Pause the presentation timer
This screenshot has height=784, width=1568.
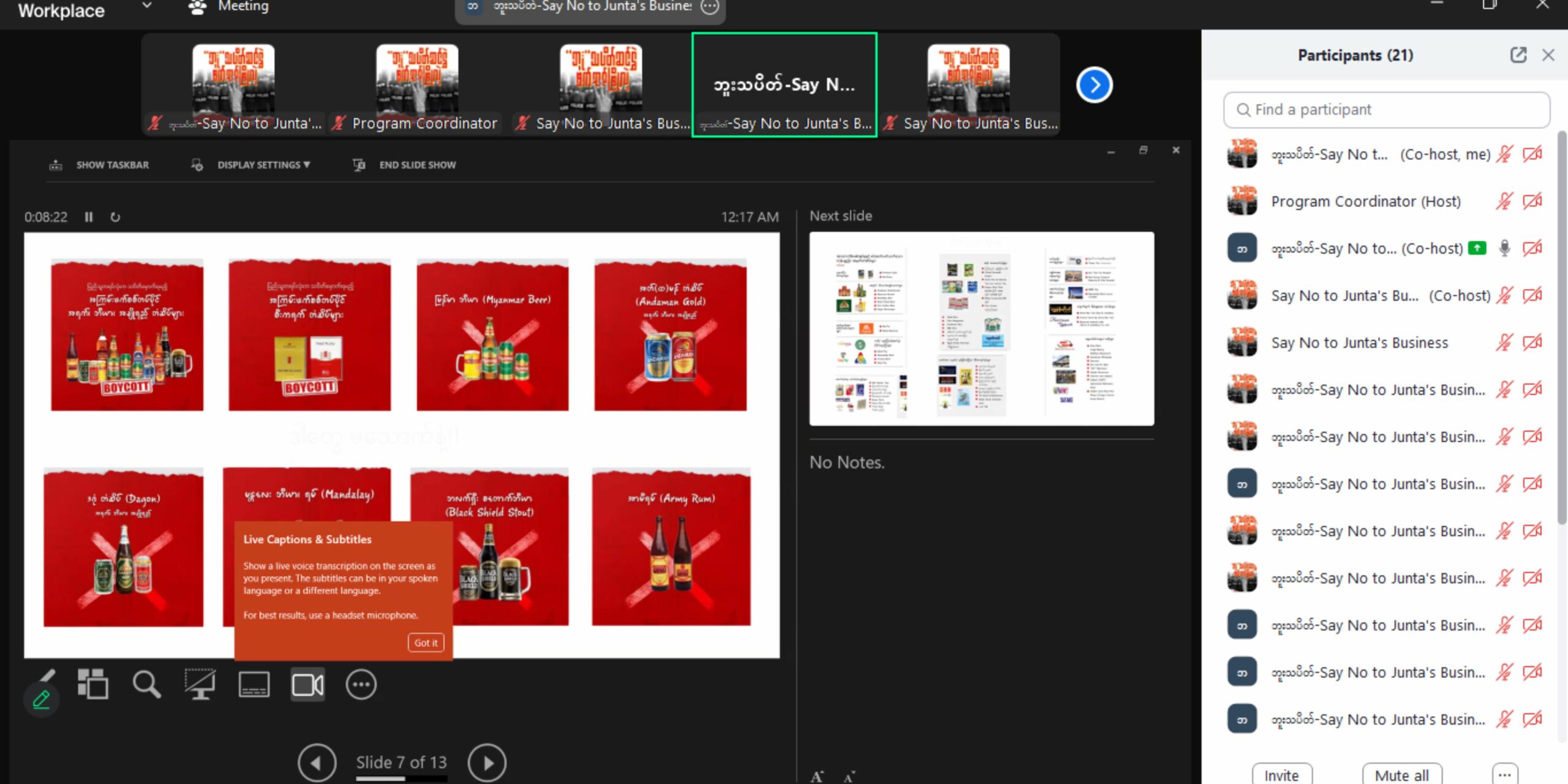point(89,217)
